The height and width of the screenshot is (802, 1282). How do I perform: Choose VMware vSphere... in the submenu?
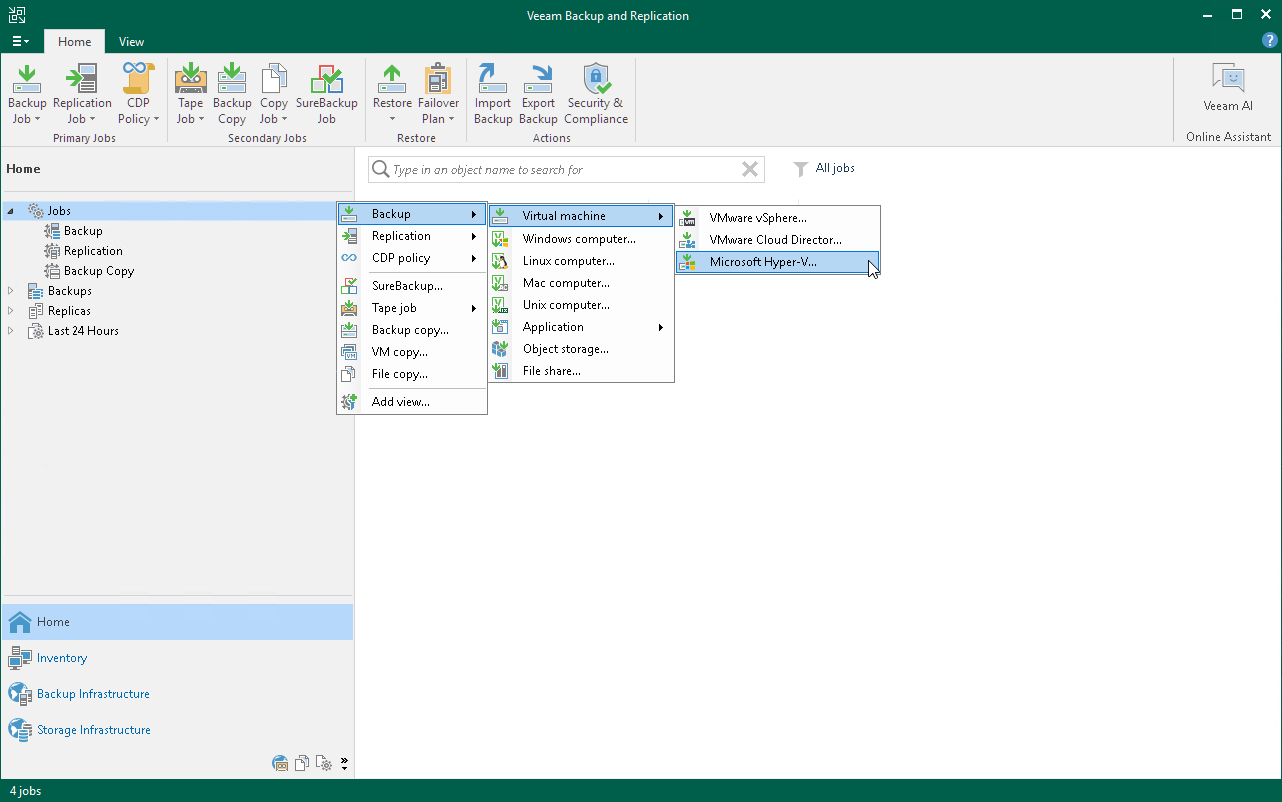pos(758,218)
